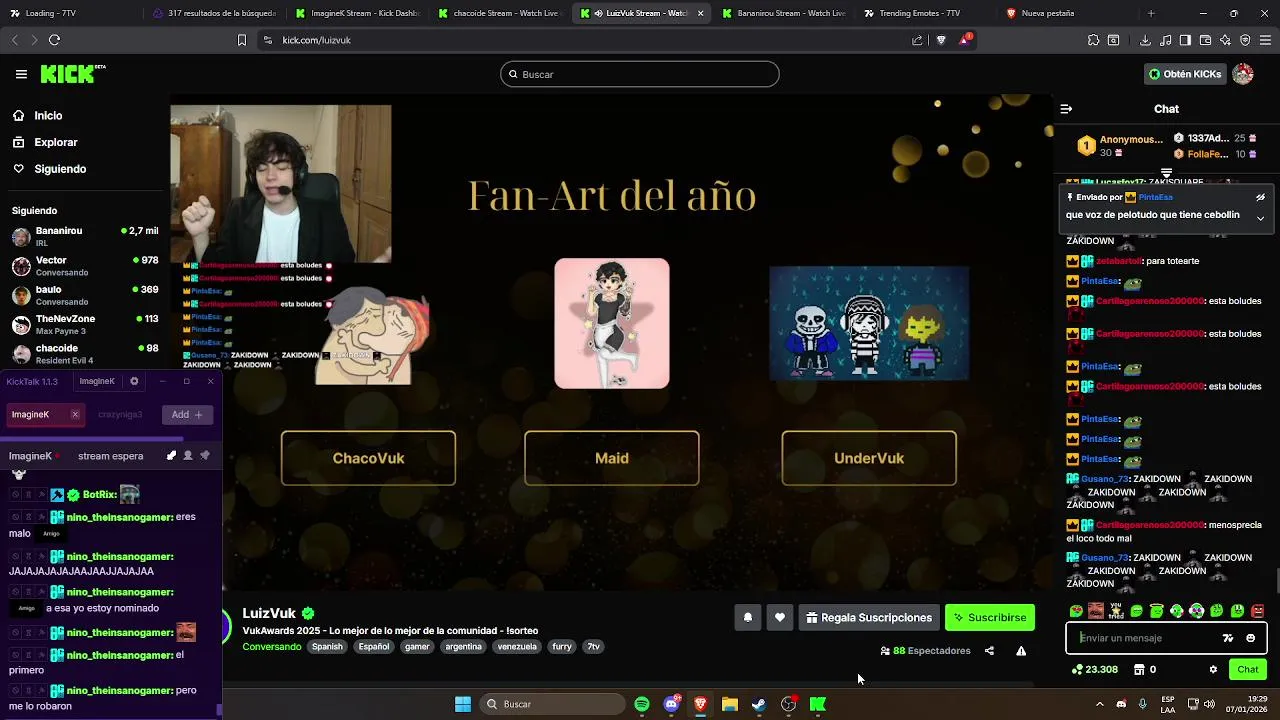Click the Maid fan-art thumbnail
1280x720 pixels.
612,323
